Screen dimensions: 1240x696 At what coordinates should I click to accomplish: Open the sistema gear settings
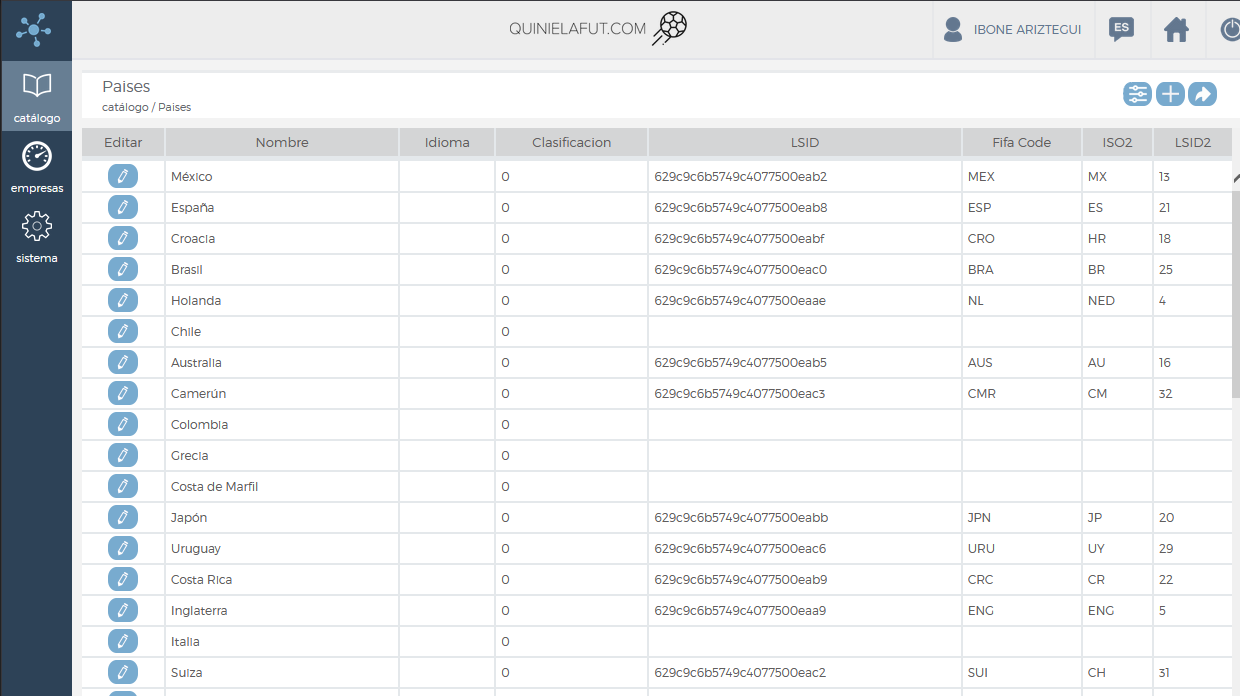coord(36,236)
